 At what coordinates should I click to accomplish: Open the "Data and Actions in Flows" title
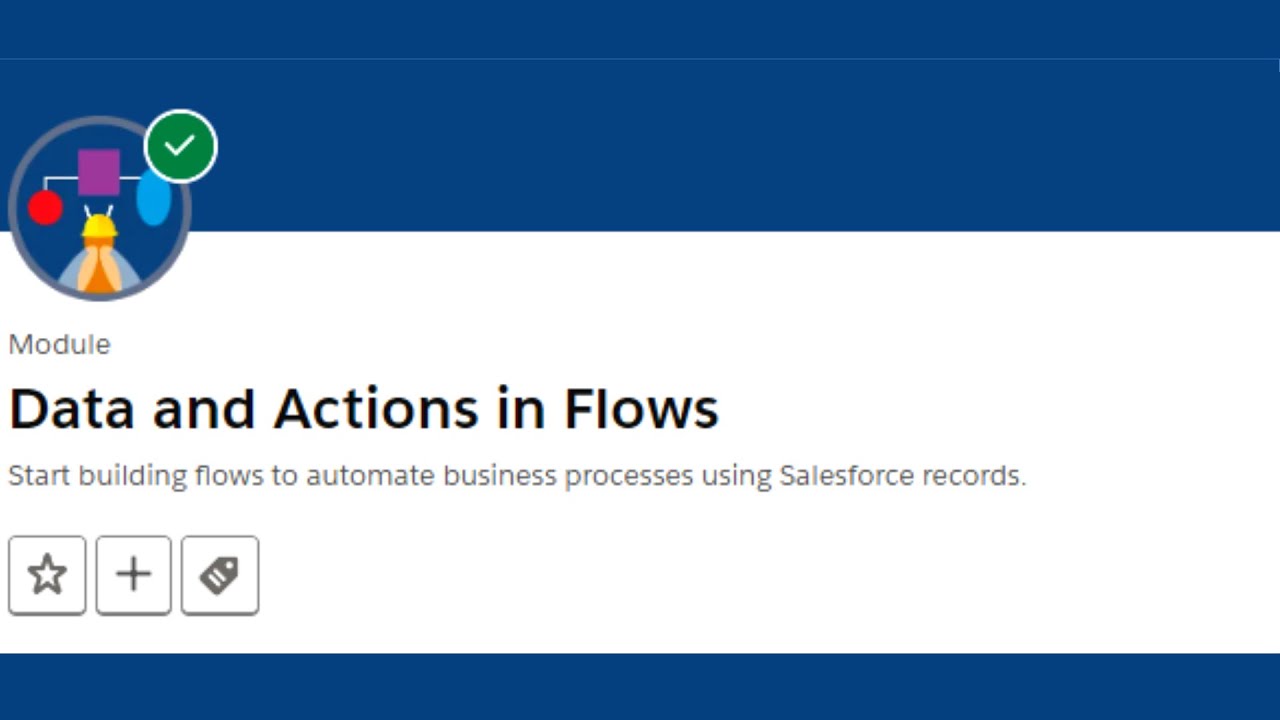[363, 409]
